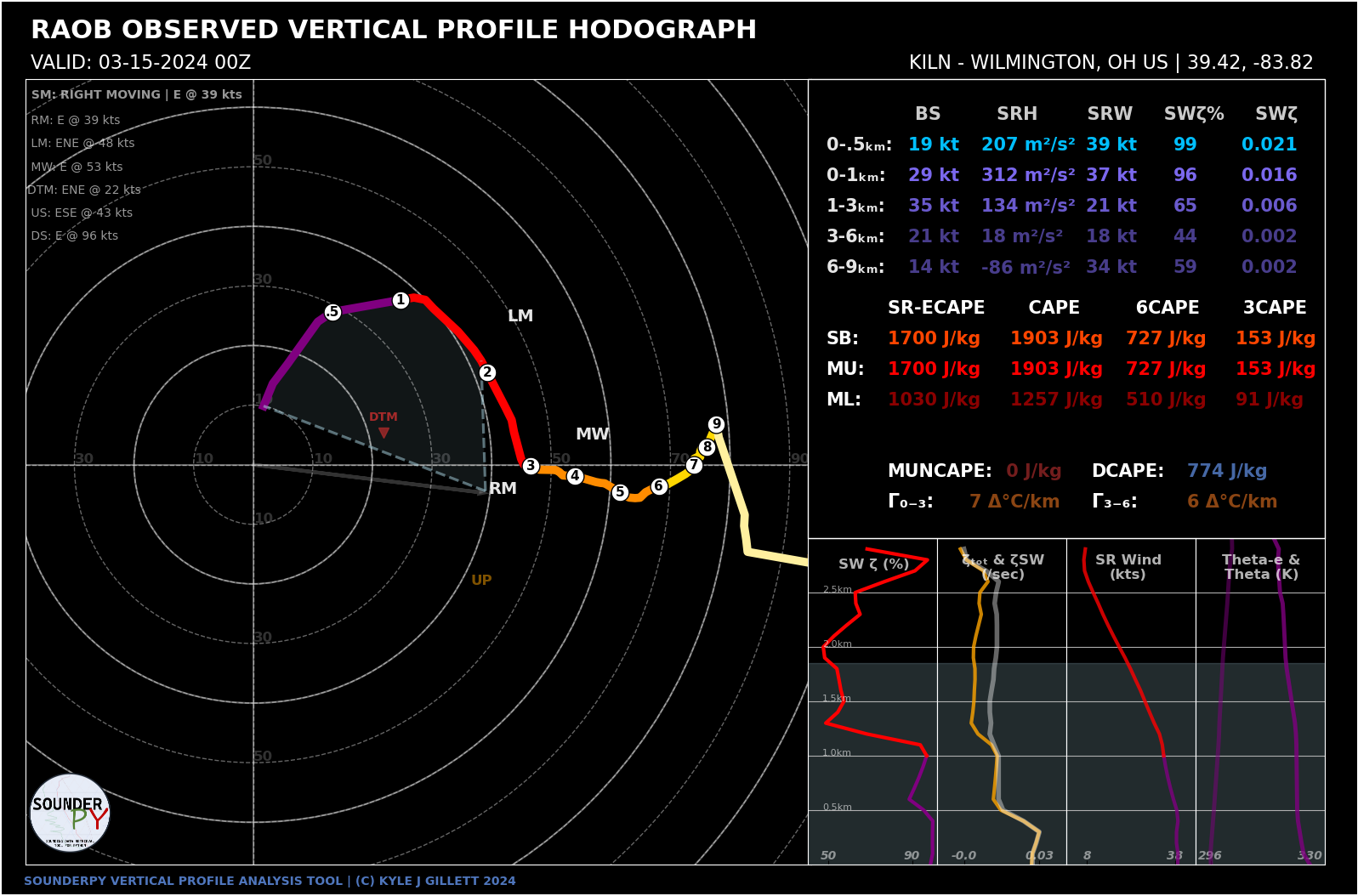
Task: Click ML 3CAPE value 91 J/kg
Action: (x=1269, y=400)
